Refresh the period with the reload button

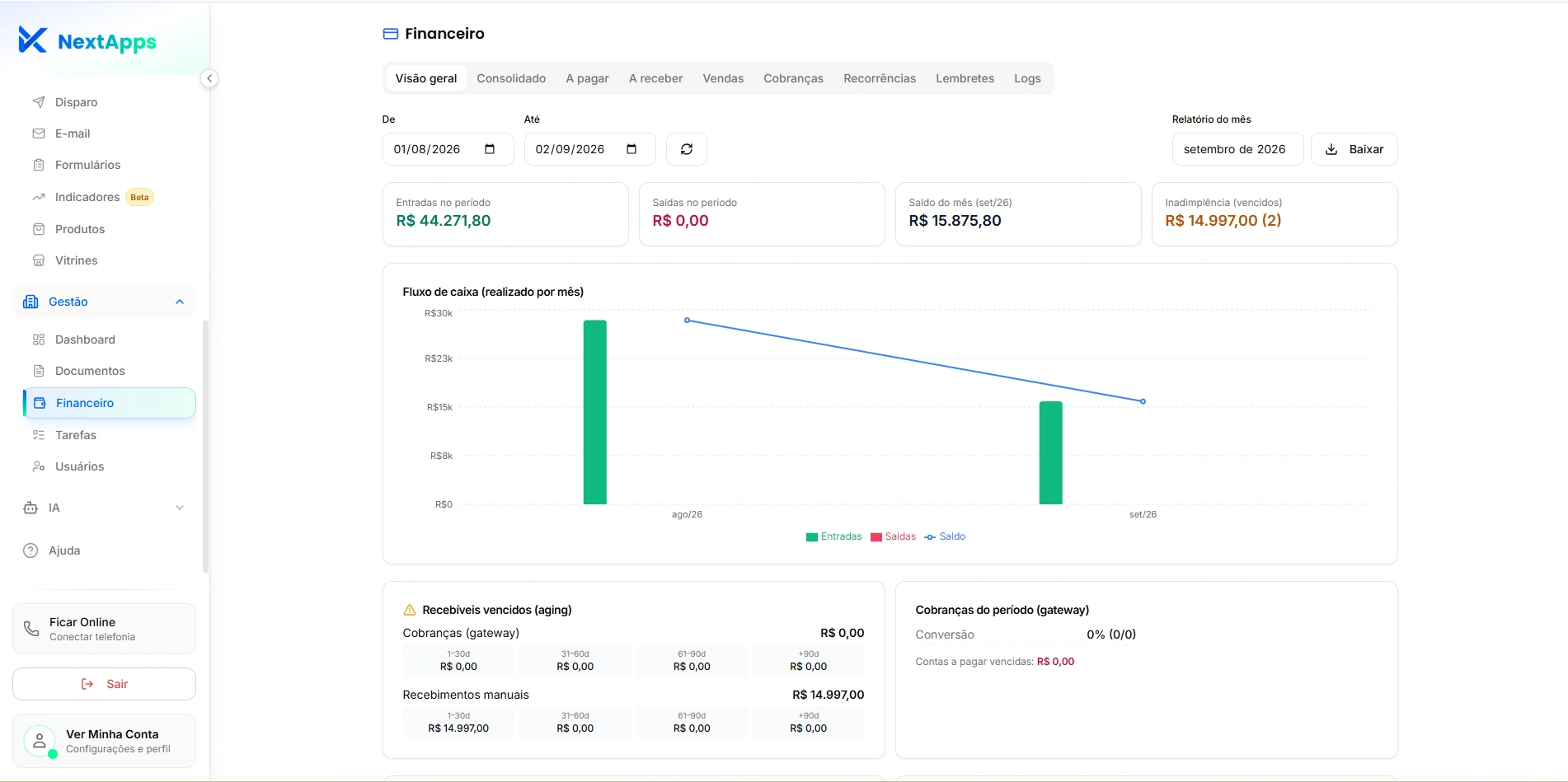click(687, 149)
